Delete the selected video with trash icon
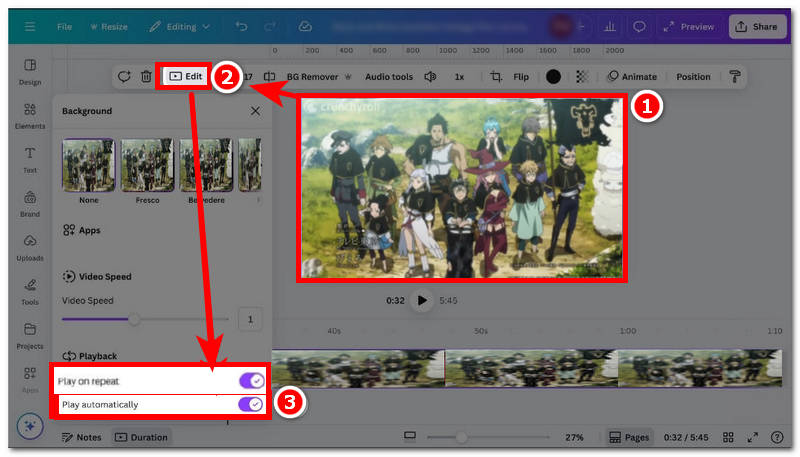Viewport: 800px width, 457px height. pyautogui.click(x=146, y=76)
